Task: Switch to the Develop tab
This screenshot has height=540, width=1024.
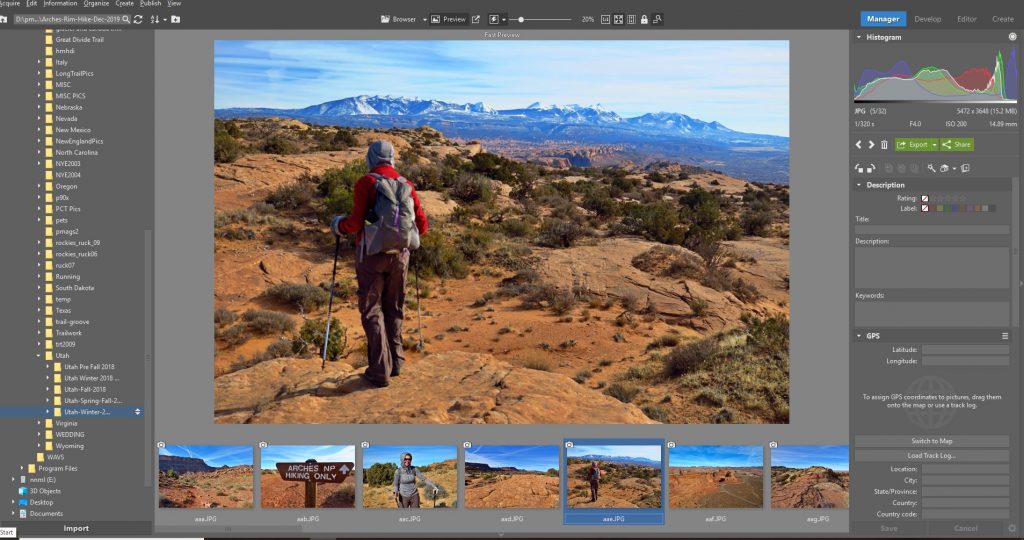Action: 927,18
